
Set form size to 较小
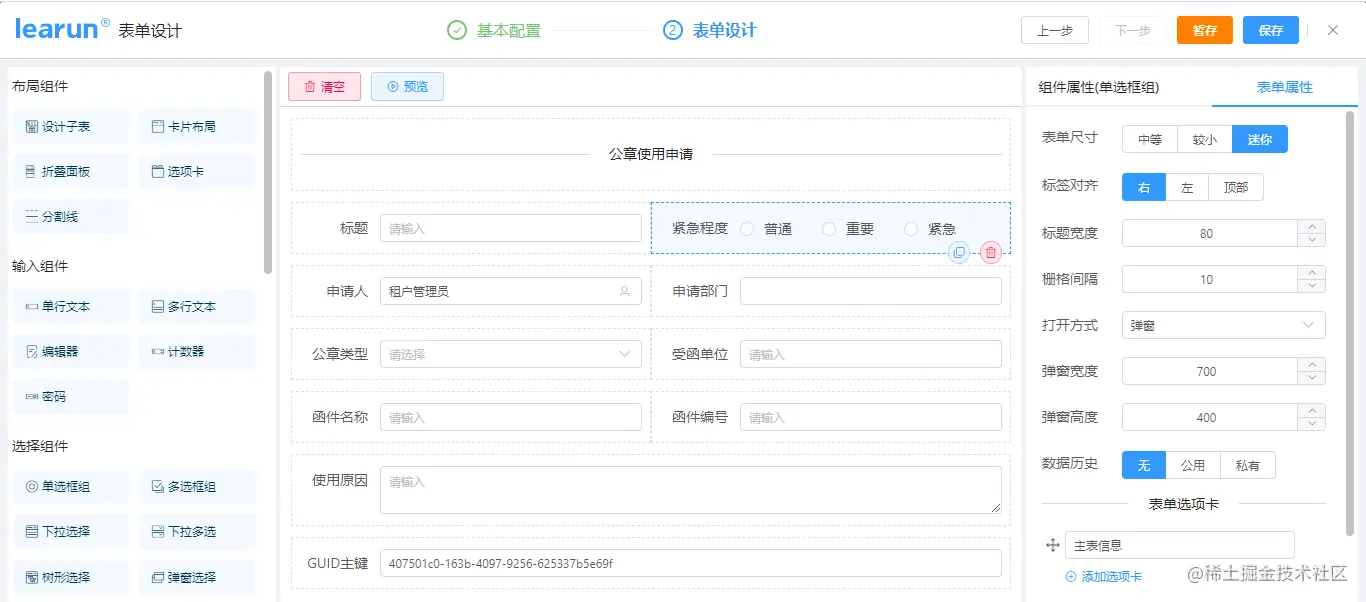point(1205,139)
